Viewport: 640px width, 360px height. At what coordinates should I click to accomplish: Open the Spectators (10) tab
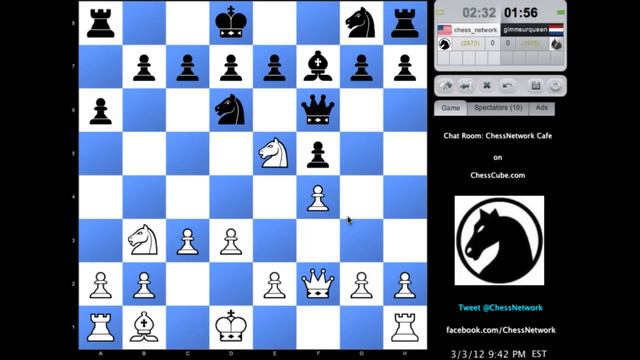(498, 108)
